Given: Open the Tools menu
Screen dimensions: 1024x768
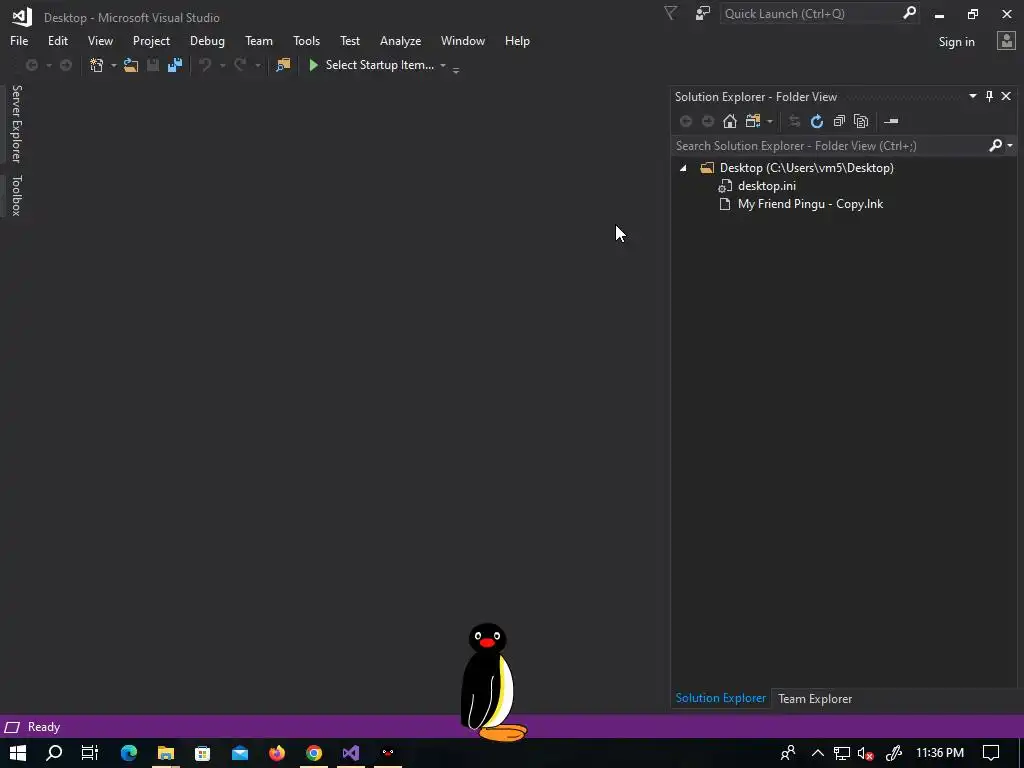Looking at the screenshot, I should (x=306, y=40).
